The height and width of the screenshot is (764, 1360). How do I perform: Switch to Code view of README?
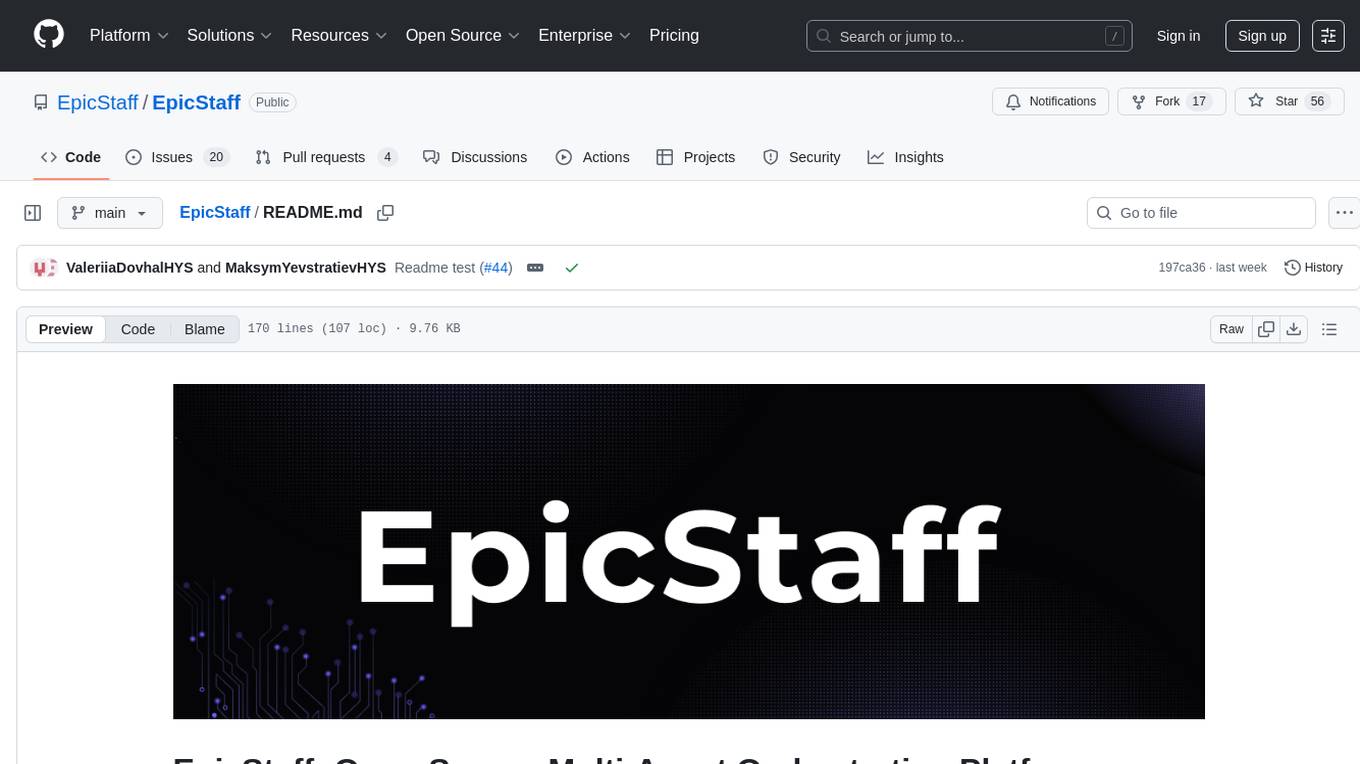(138, 329)
